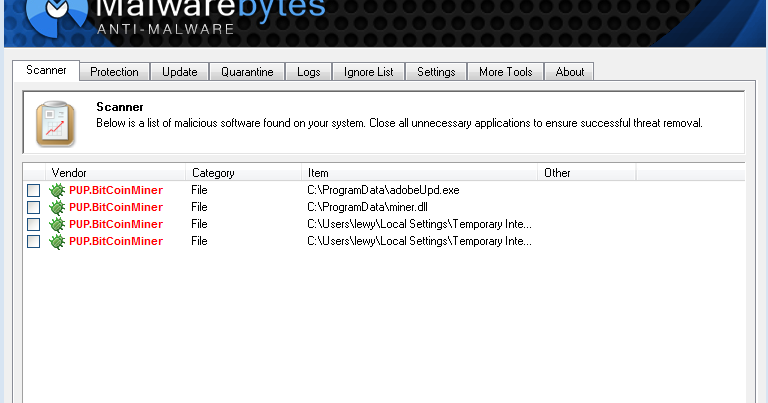Go to the Quarantine tab
The width and height of the screenshot is (768, 403).
(x=247, y=72)
